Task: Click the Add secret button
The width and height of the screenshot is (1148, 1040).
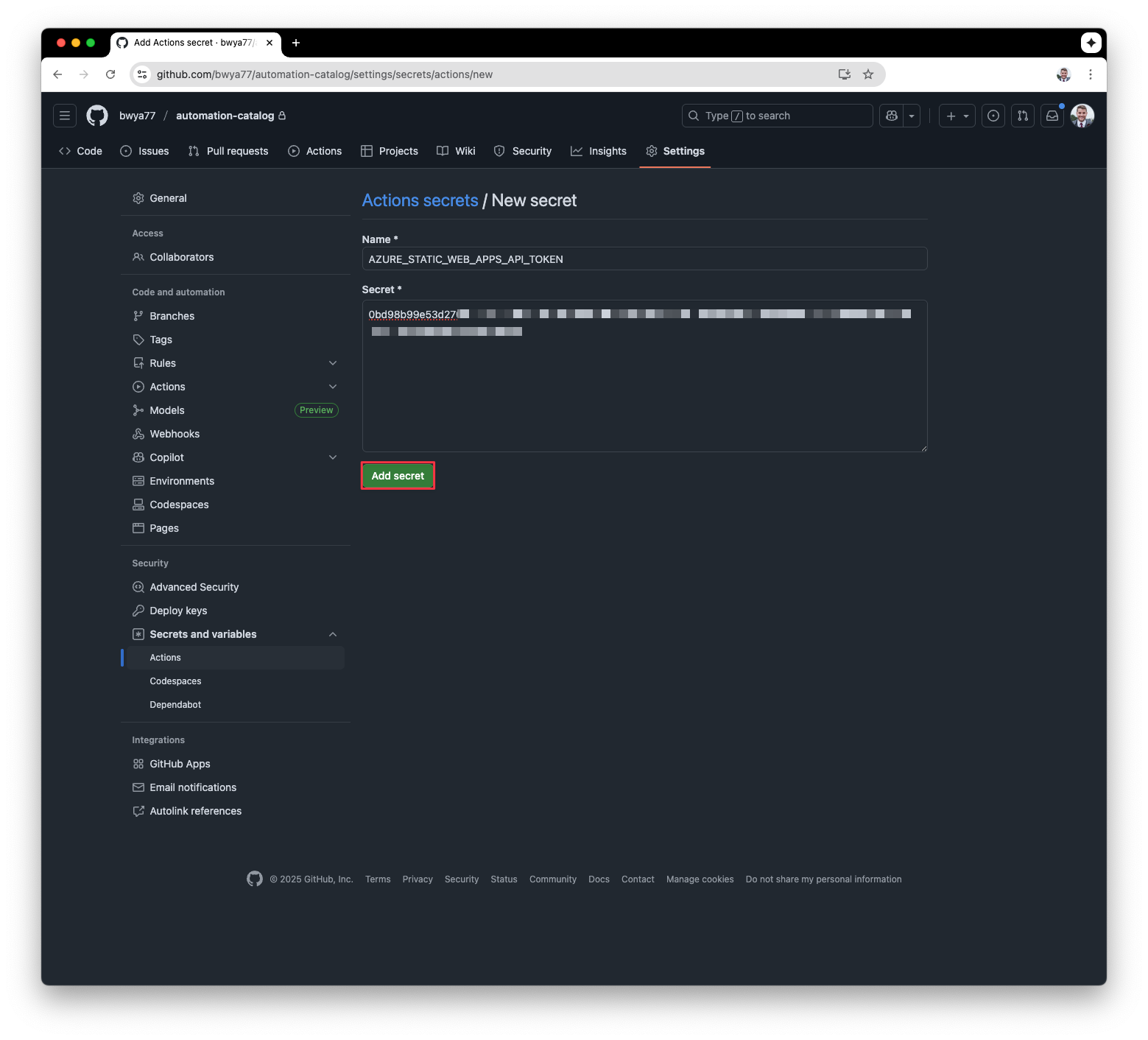Action: (x=398, y=476)
